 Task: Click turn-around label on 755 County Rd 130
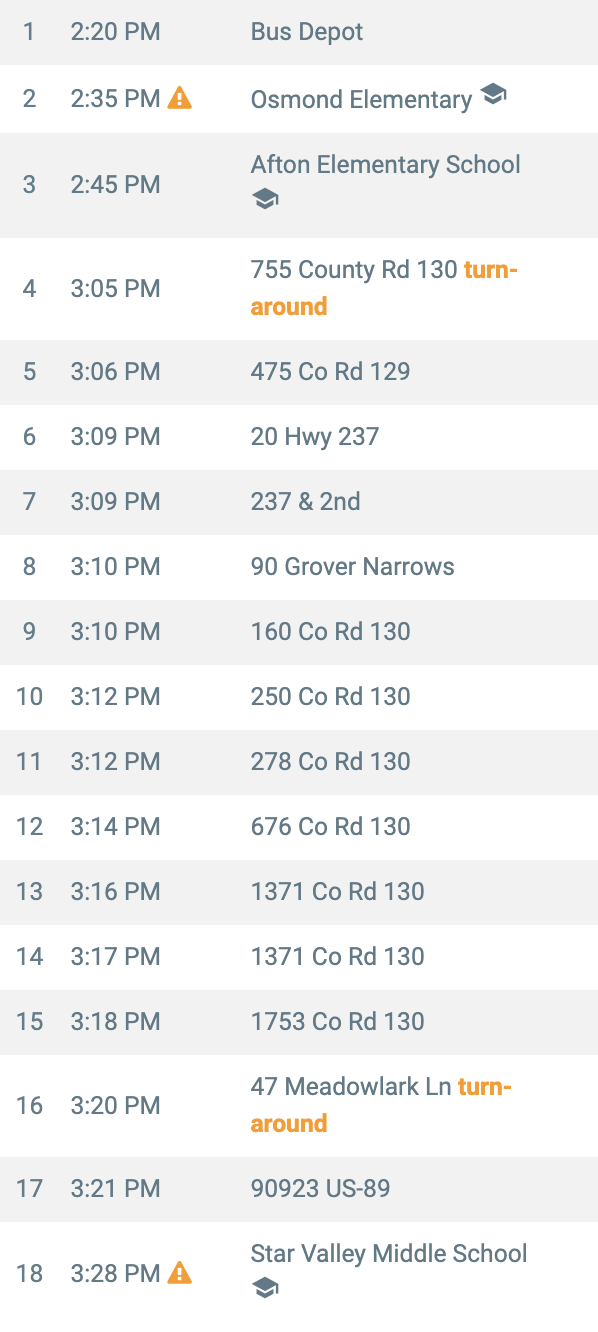(x=384, y=288)
